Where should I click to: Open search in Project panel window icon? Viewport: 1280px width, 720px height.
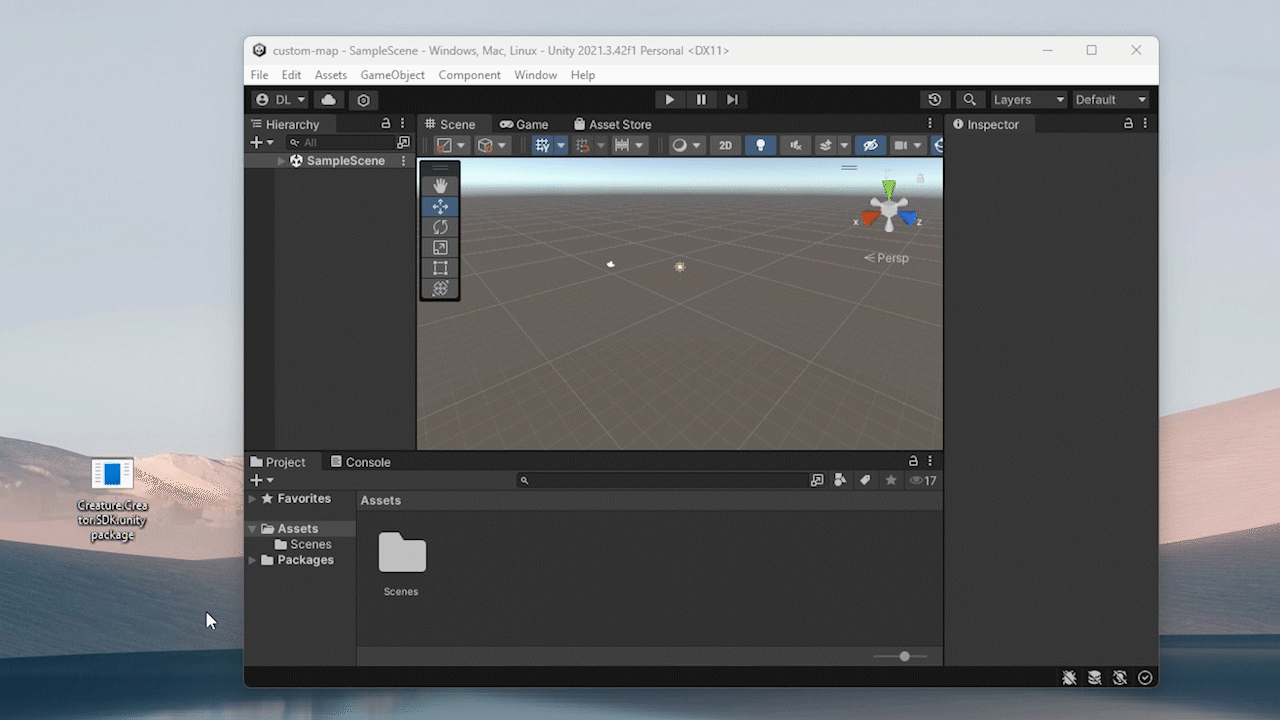pos(816,481)
